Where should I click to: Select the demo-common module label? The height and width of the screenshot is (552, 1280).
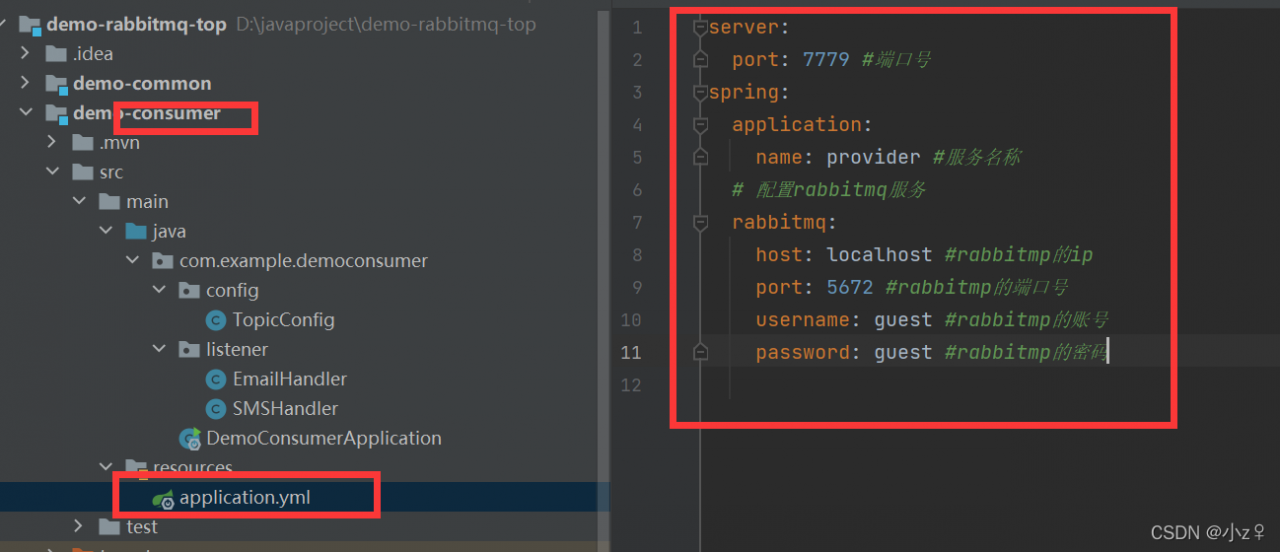pyautogui.click(x=142, y=83)
